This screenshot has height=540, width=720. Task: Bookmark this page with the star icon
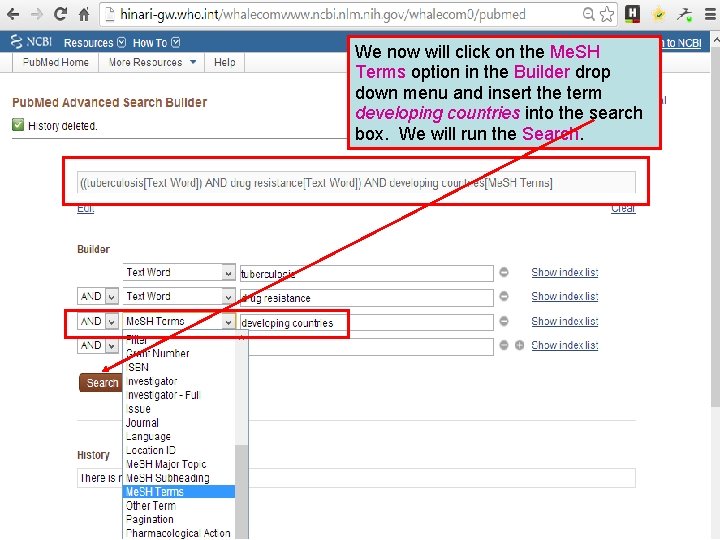607,14
